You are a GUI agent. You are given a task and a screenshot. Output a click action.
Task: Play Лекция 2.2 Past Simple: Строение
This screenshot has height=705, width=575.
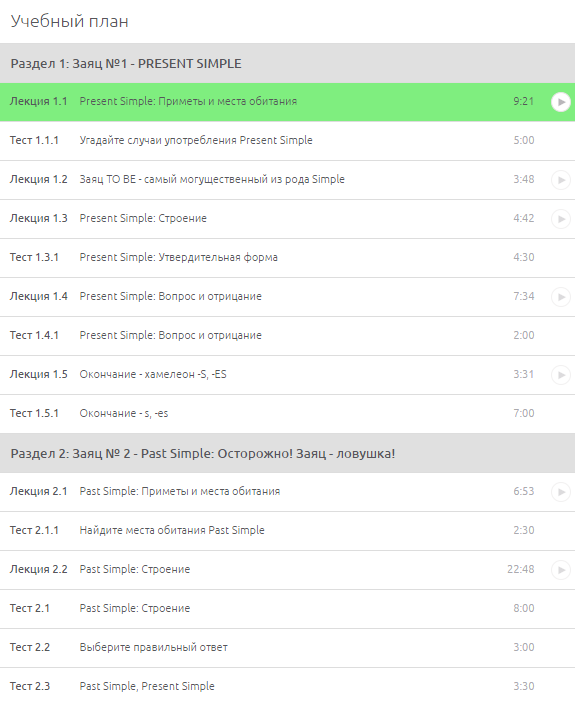561,570
